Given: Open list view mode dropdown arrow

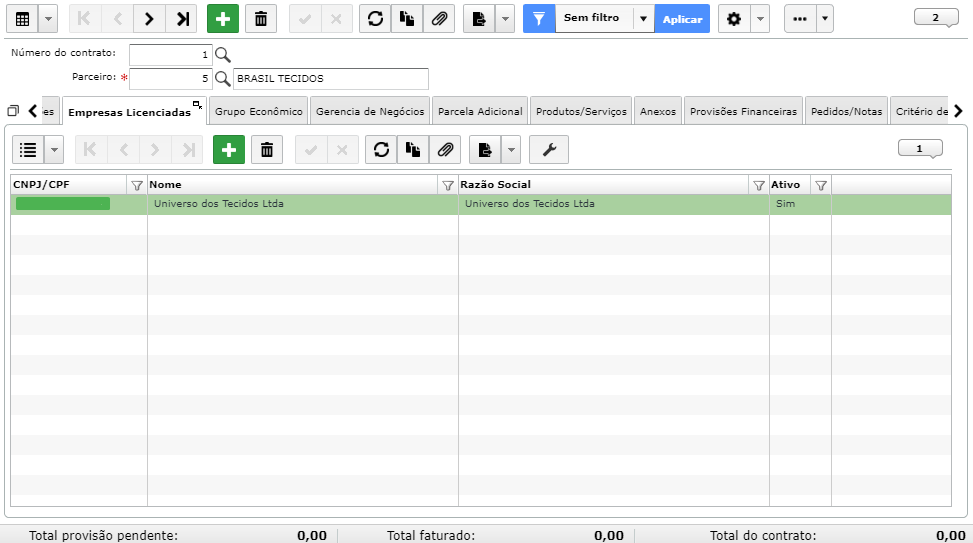Looking at the screenshot, I should coord(54,150).
